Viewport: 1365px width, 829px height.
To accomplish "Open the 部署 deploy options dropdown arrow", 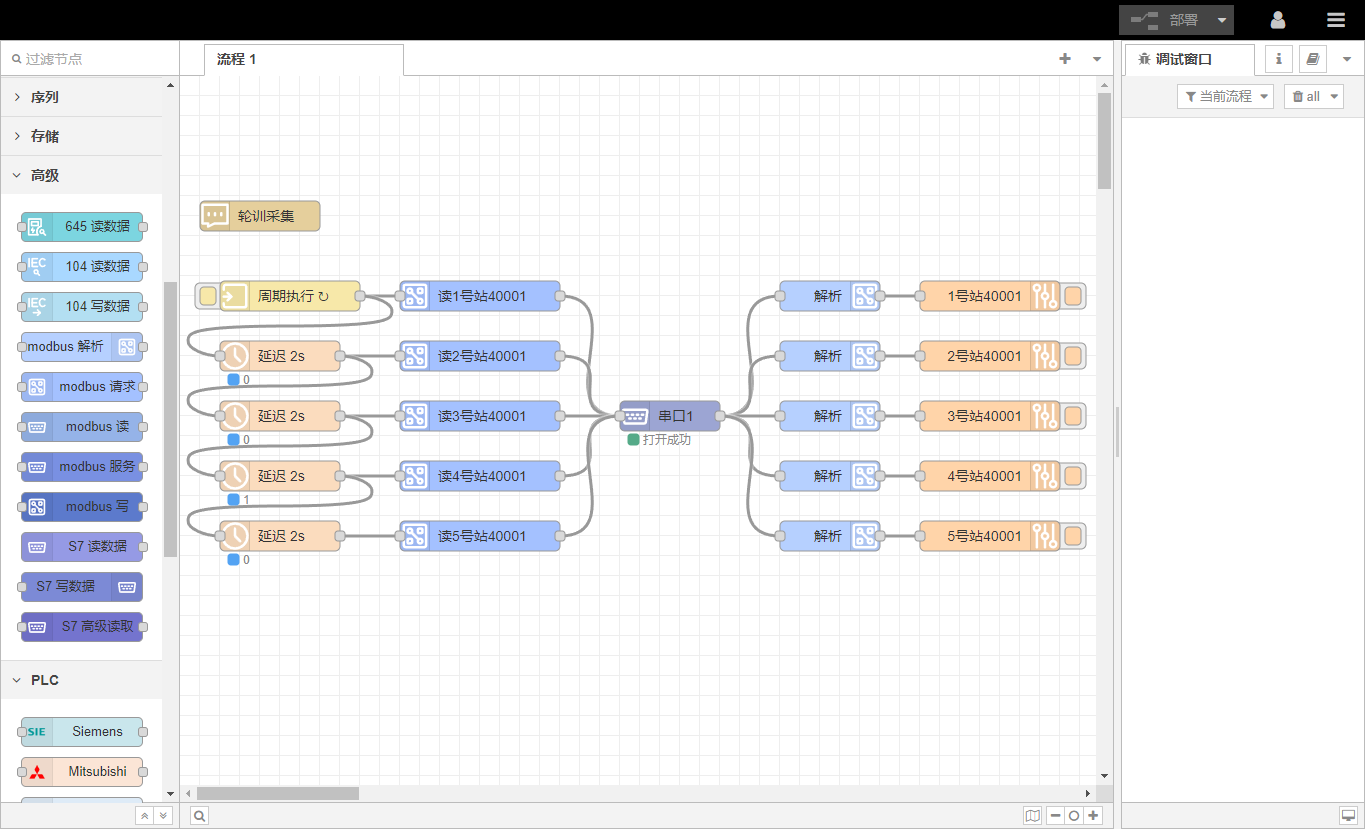I will tap(1221, 20).
